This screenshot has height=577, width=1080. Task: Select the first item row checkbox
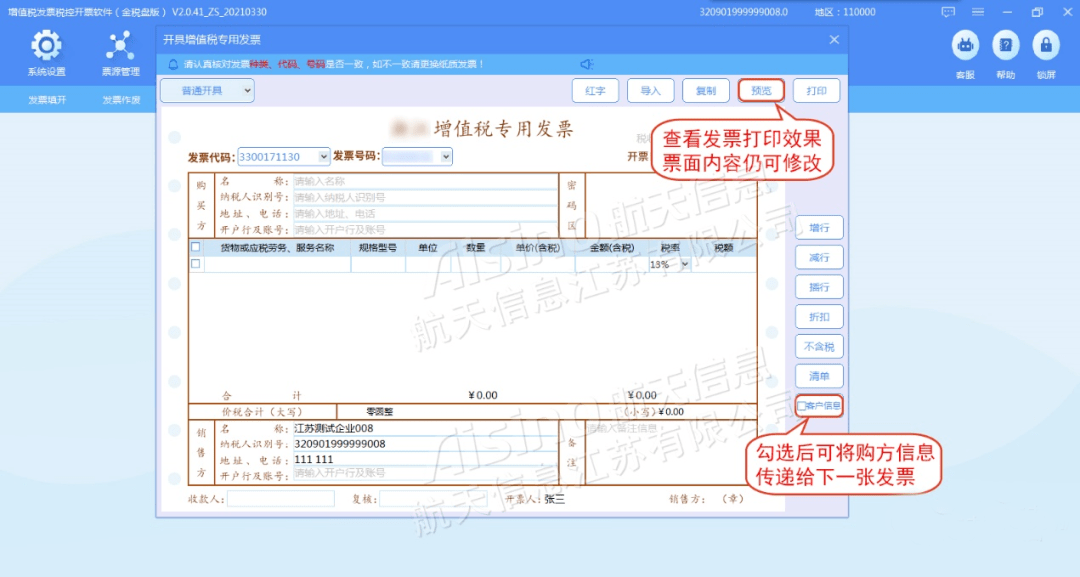point(196,264)
